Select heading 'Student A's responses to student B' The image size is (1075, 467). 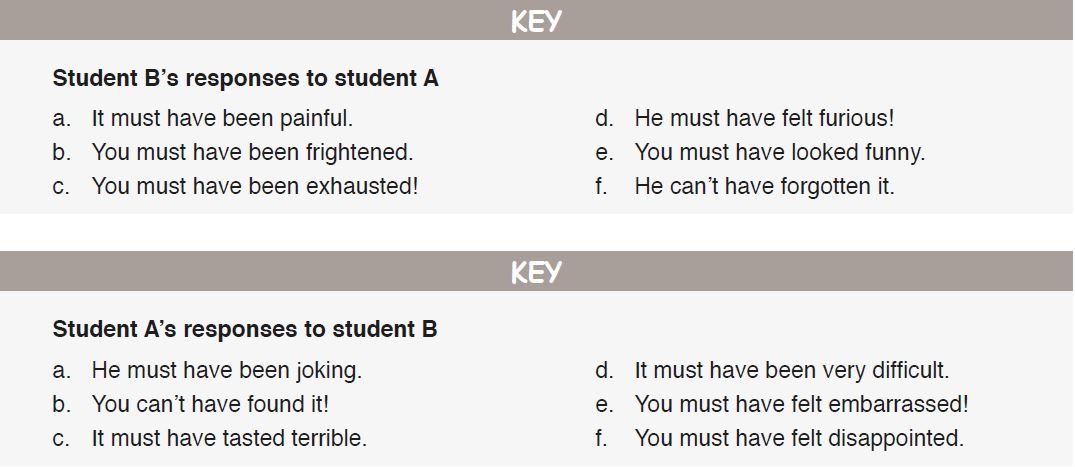pyautogui.click(x=245, y=330)
